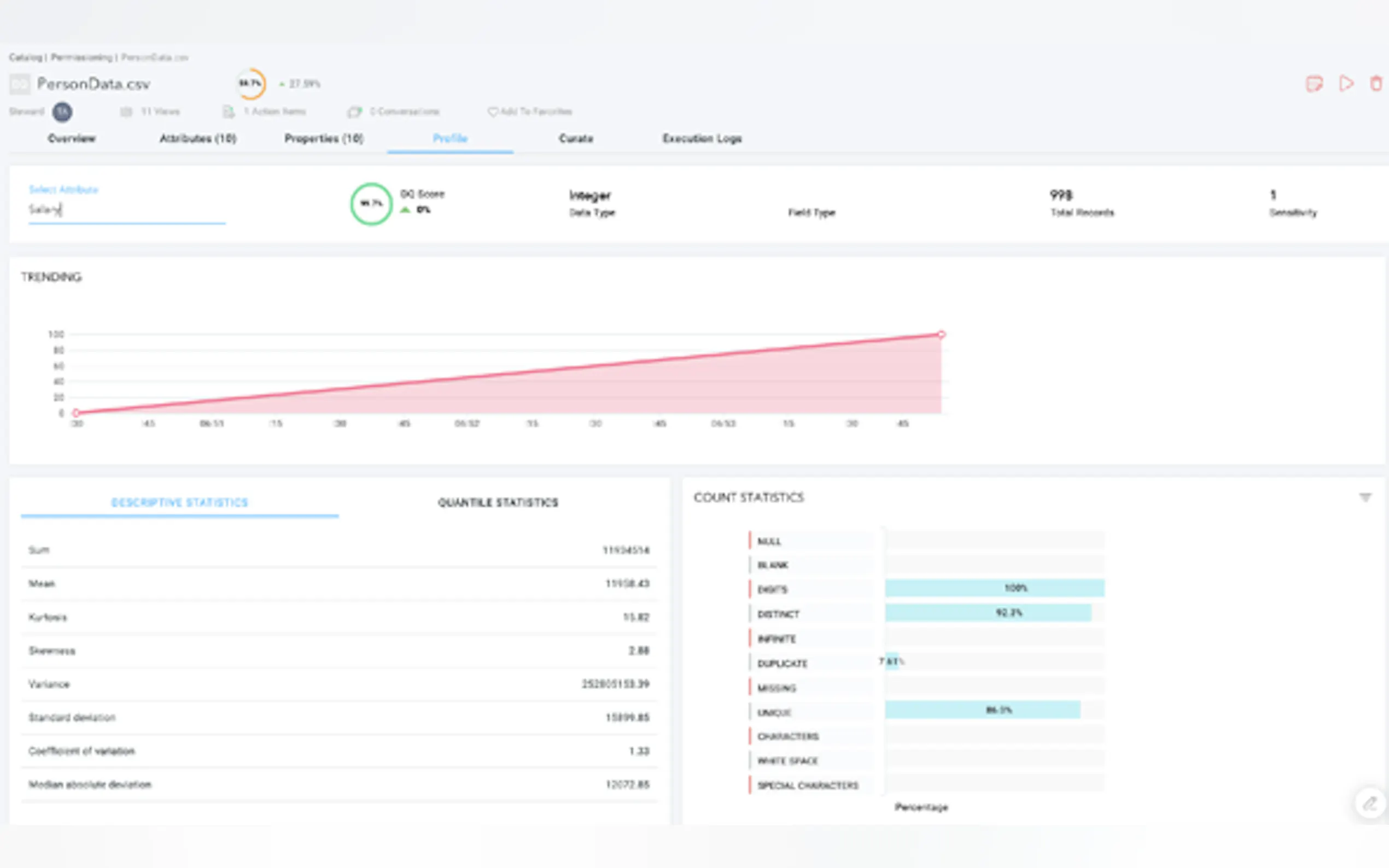Click the pencil edit icon bottom right
The image size is (1389, 868).
(1369, 803)
